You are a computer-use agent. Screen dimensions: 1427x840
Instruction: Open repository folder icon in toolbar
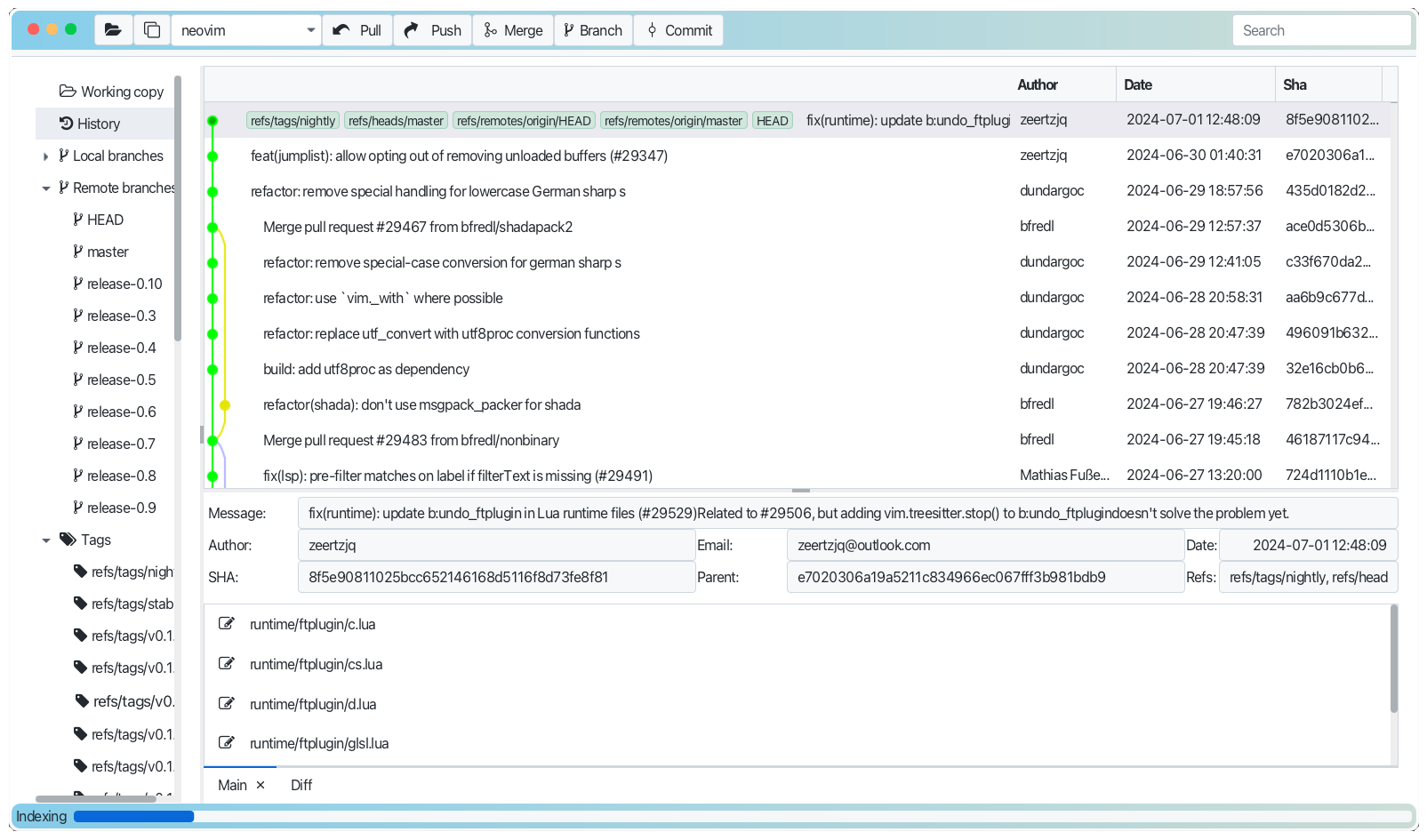[x=113, y=30]
